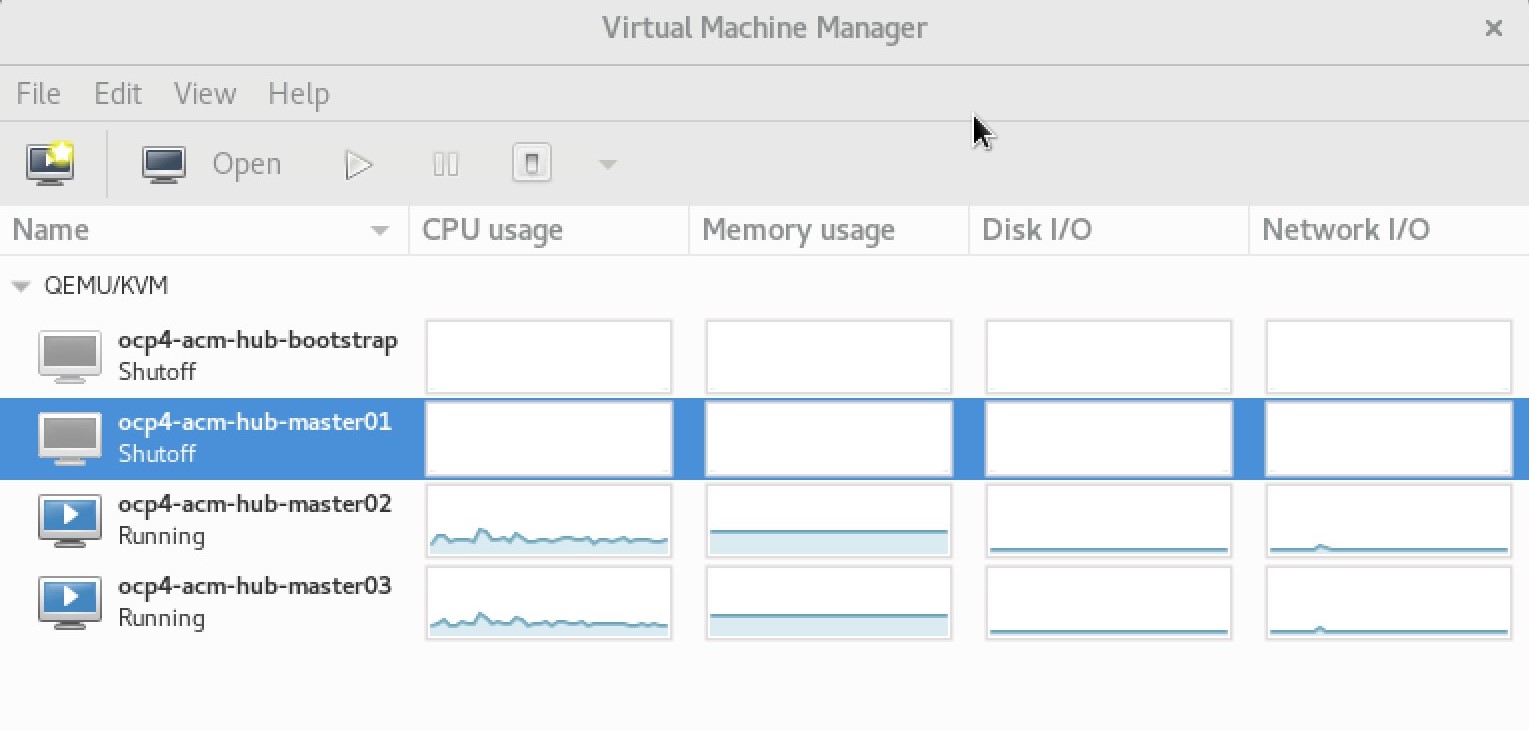Click the Open console button

pyautogui.click(x=212, y=164)
